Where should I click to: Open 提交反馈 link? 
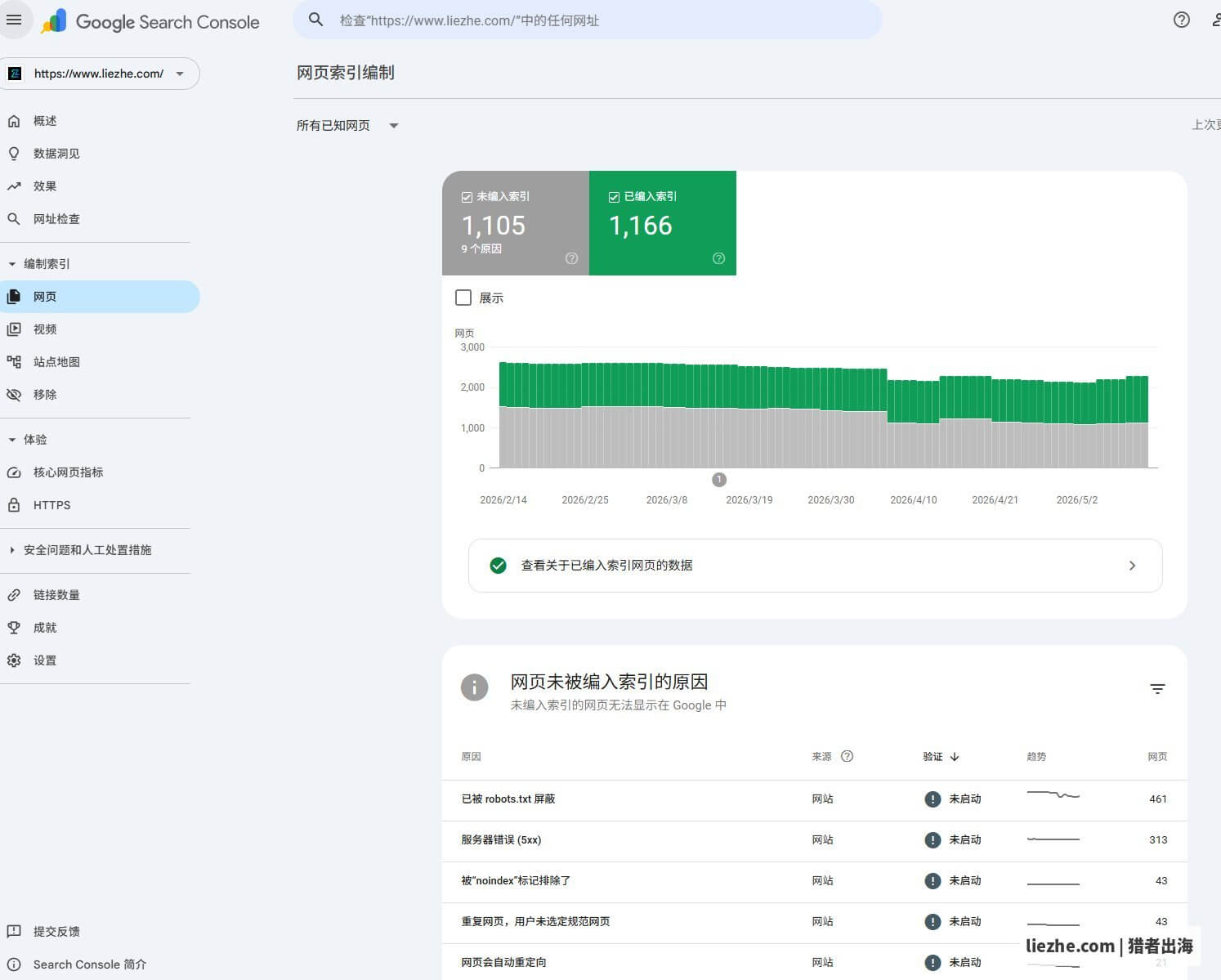(x=56, y=932)
